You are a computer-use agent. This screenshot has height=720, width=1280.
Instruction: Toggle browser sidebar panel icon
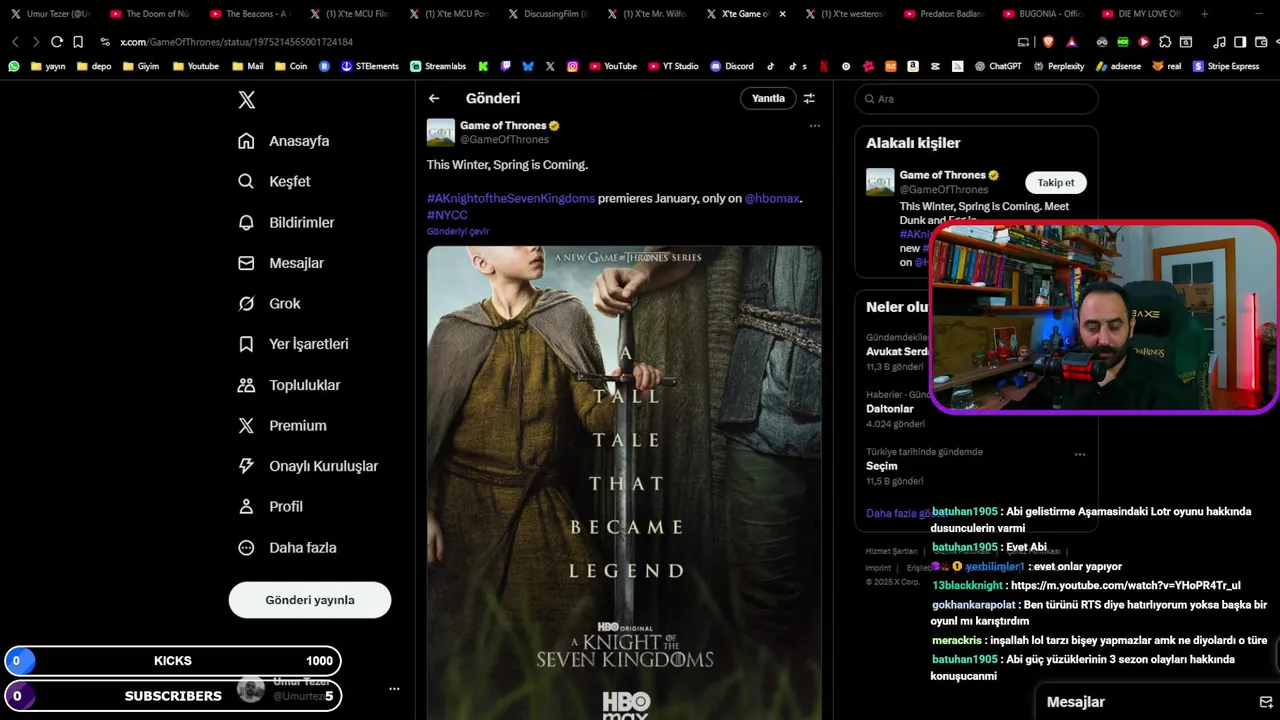click(x=1240, y=42)
